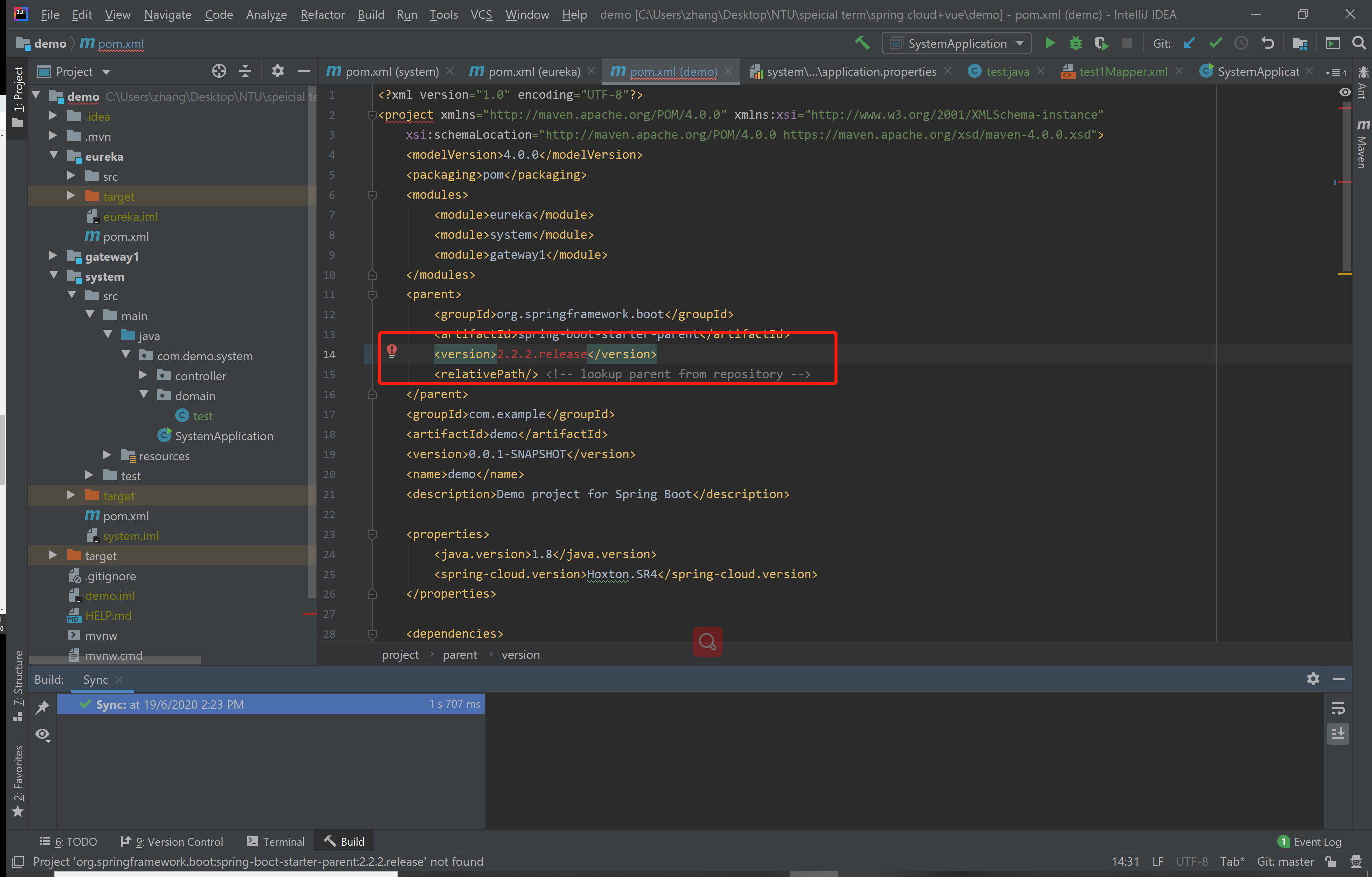Image resolution: width=1372 pixels, height=877 pixels.
Task: Collapse all in Project panel
Action: tap(245, 71)
